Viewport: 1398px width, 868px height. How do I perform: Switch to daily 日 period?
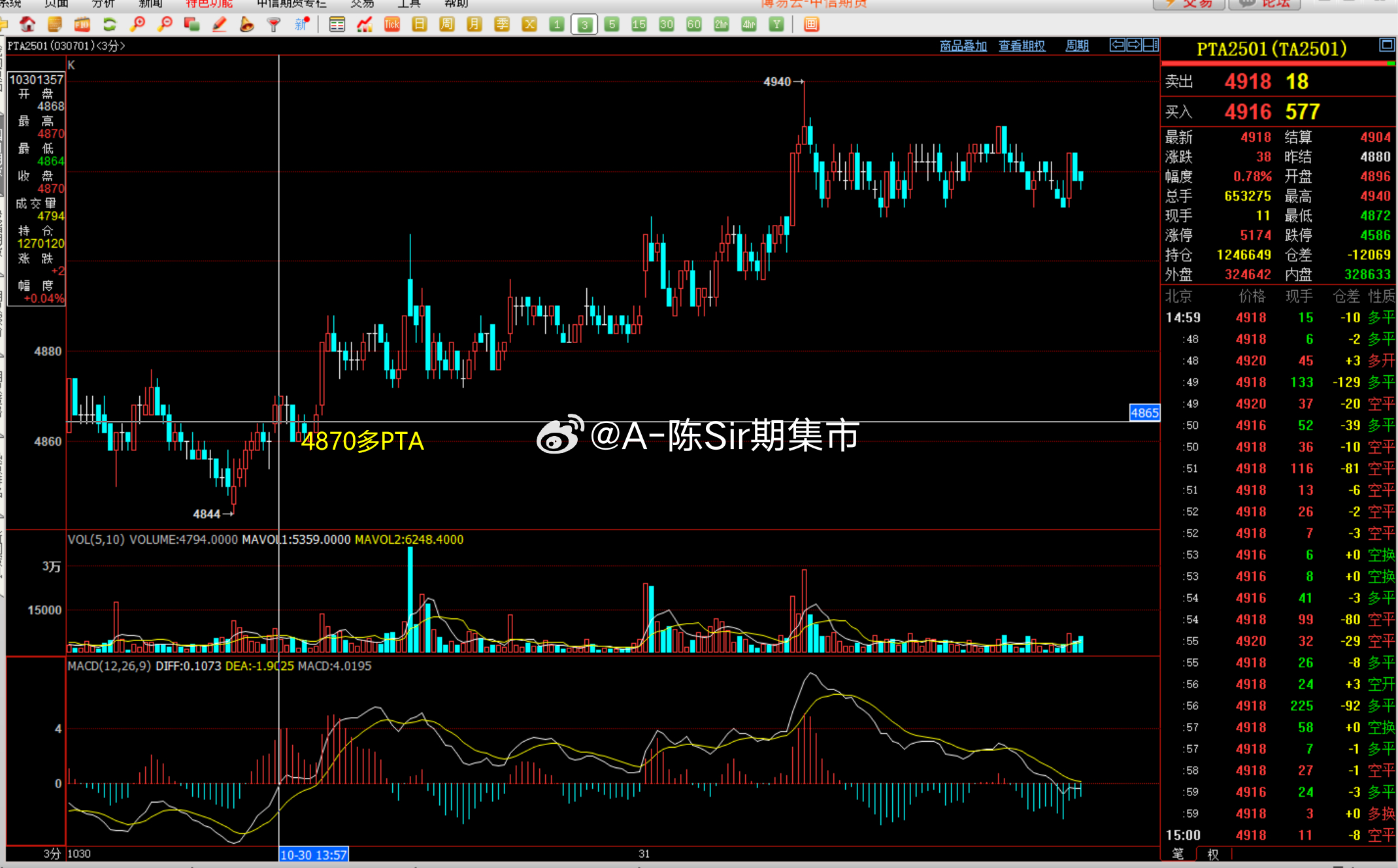[x=420, y=25]
